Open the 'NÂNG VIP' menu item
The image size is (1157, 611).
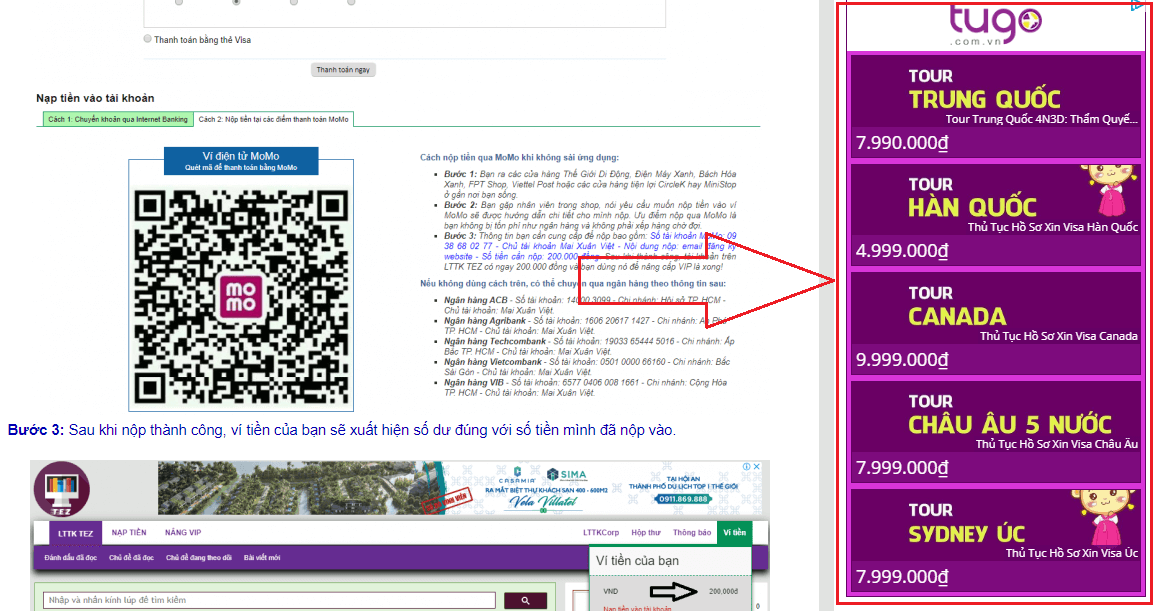tap(183, 532)
